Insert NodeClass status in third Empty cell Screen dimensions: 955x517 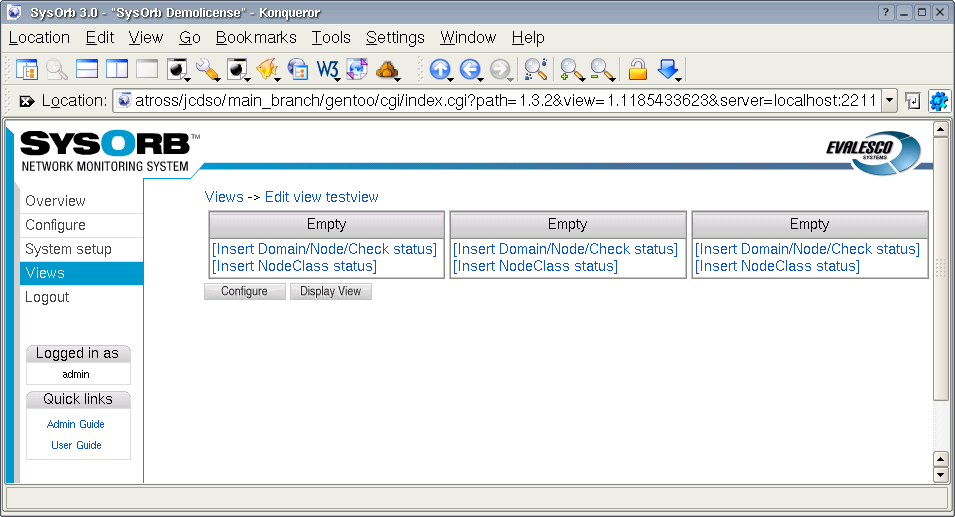point(777,266)
